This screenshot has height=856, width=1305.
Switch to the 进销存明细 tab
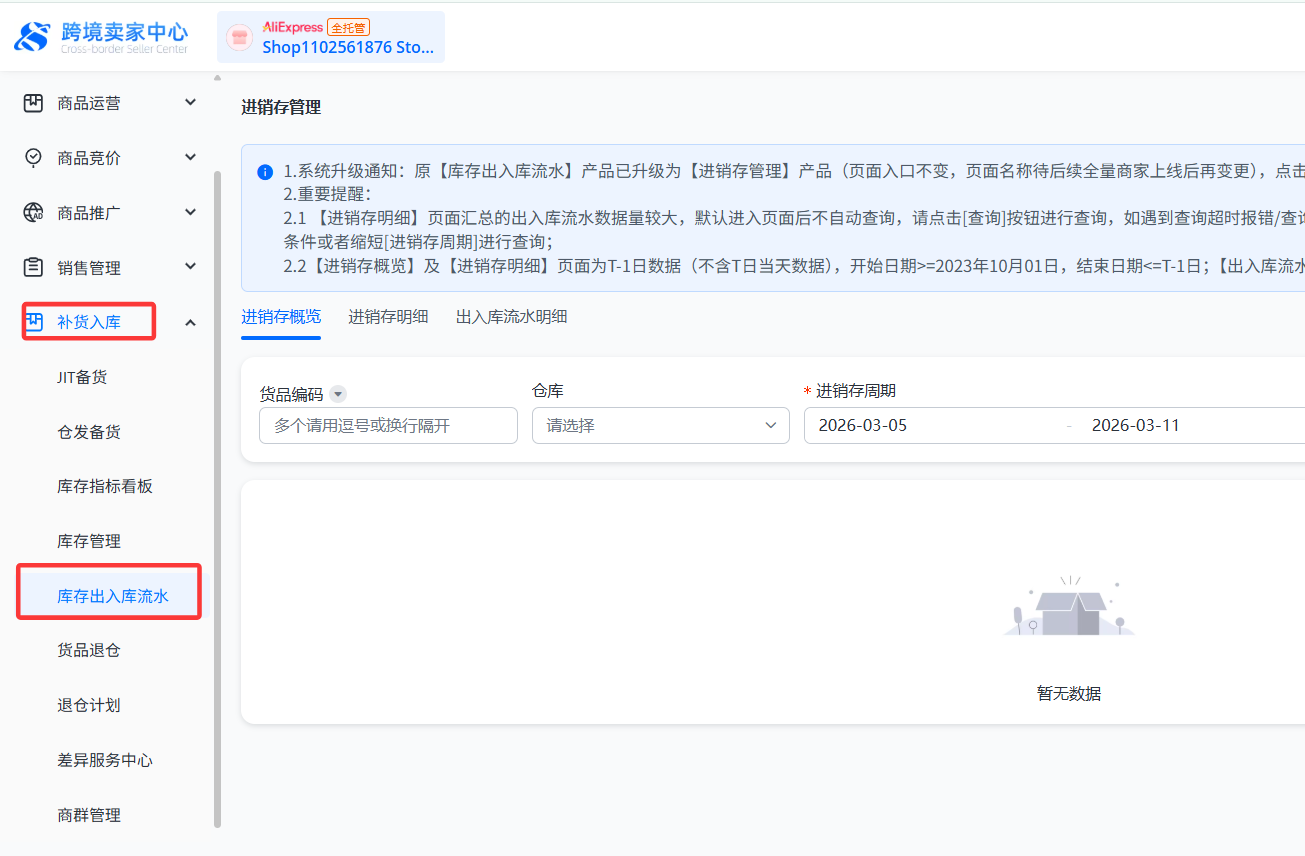[388, 317]
